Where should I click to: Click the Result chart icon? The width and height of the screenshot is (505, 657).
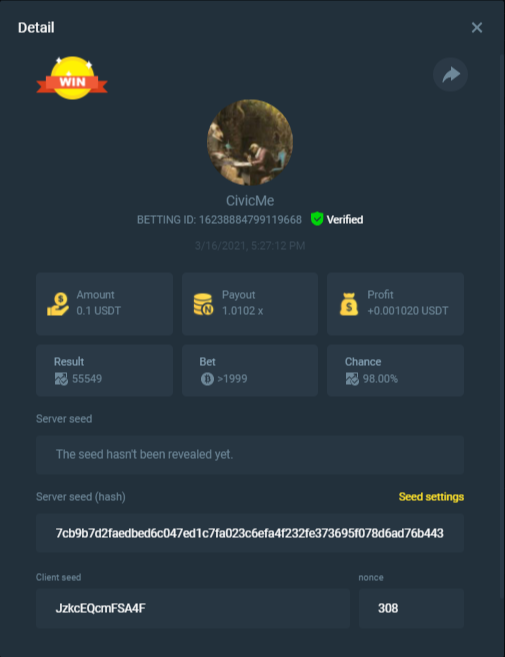pyautogui.click(x=61, y=379)
